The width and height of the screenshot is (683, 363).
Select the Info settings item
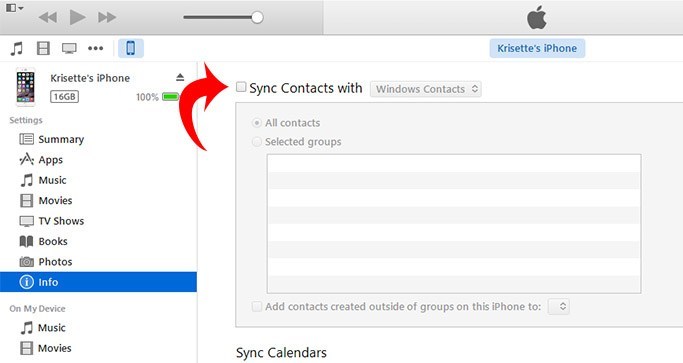click(98, 282)
